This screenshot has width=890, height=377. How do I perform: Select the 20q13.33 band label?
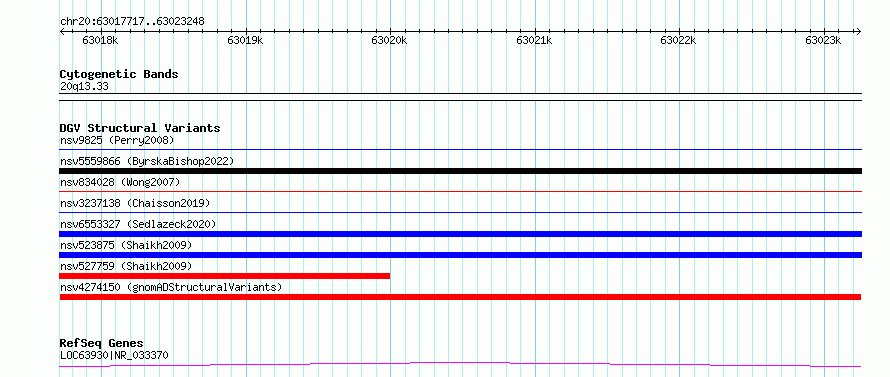tap(84, 86)
